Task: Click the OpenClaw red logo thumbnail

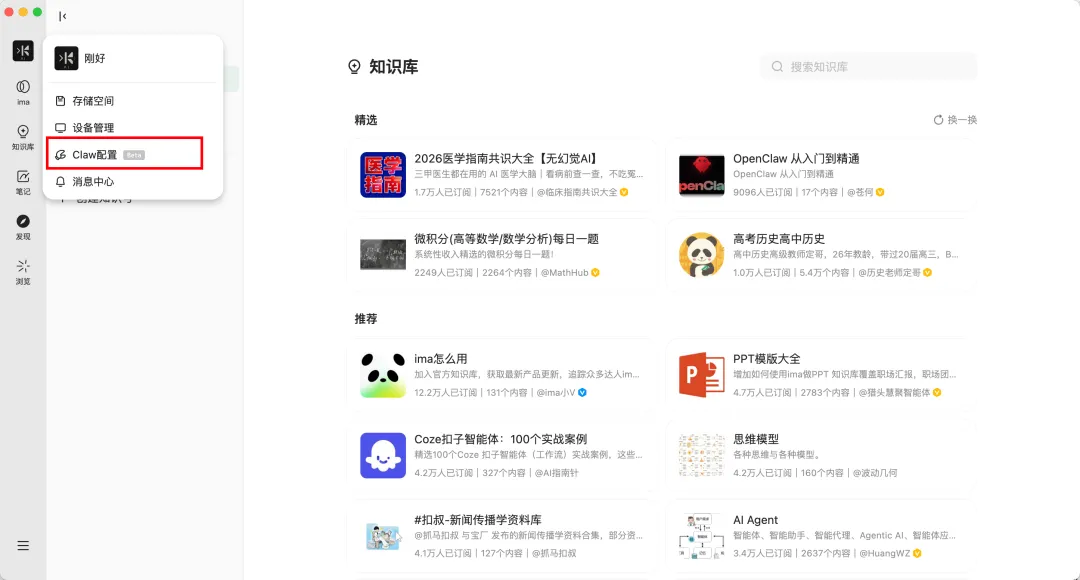Action: tap(701, 175)
